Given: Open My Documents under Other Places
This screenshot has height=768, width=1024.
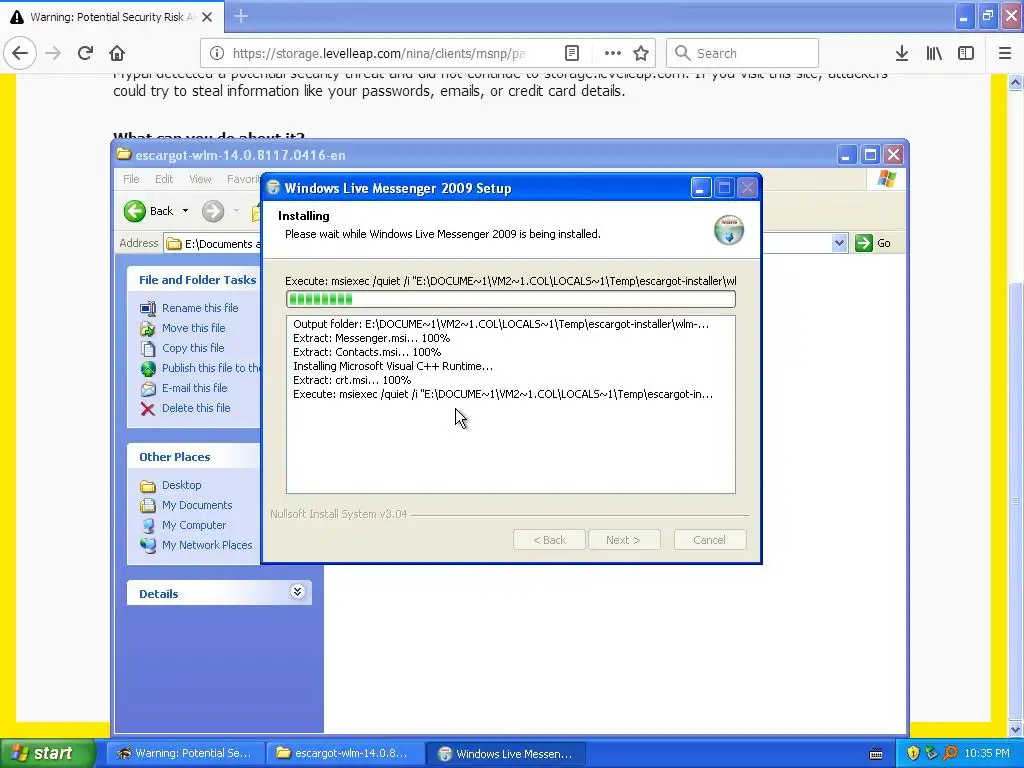Looking at the screenshot, I should (x=197, y=505).
